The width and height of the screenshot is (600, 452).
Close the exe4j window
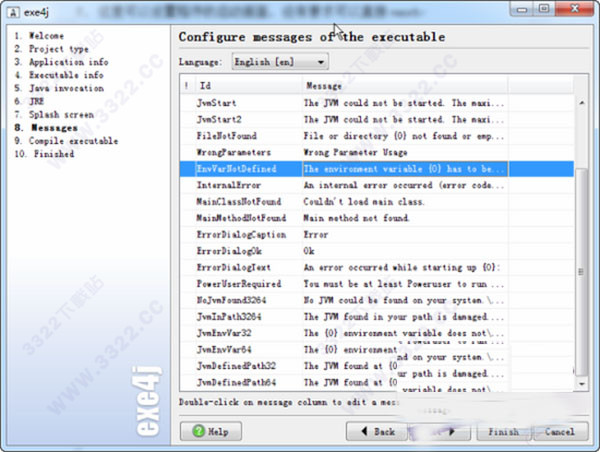click(x=574, y=9)
